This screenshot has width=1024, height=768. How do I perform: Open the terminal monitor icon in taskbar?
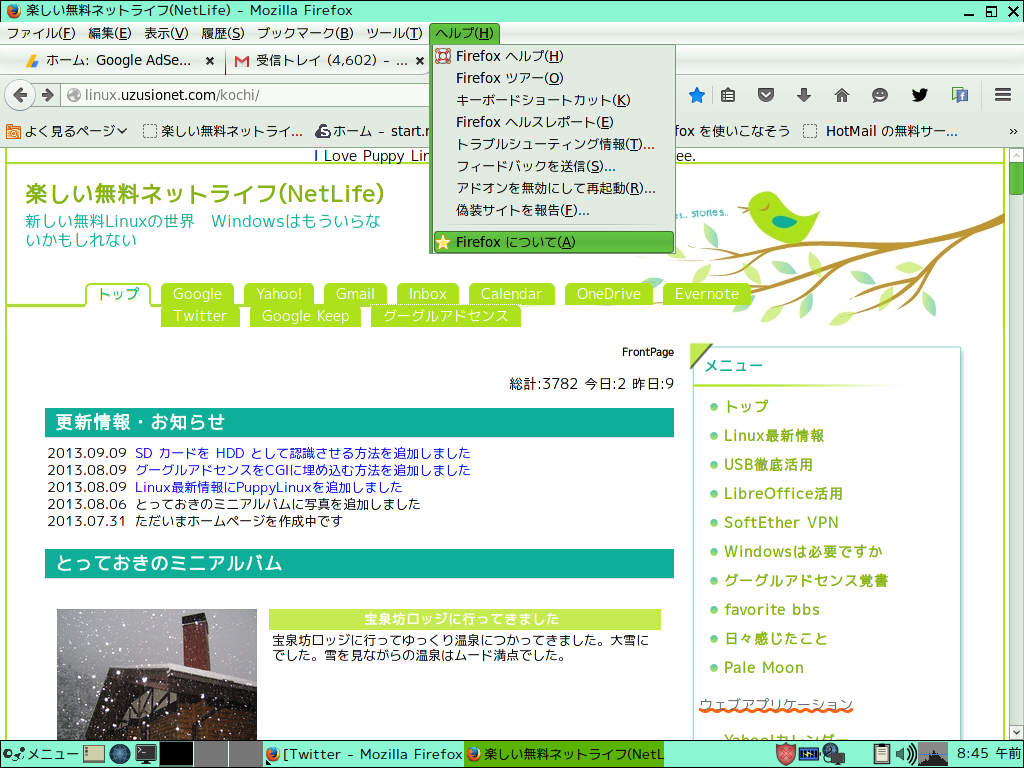146,754
